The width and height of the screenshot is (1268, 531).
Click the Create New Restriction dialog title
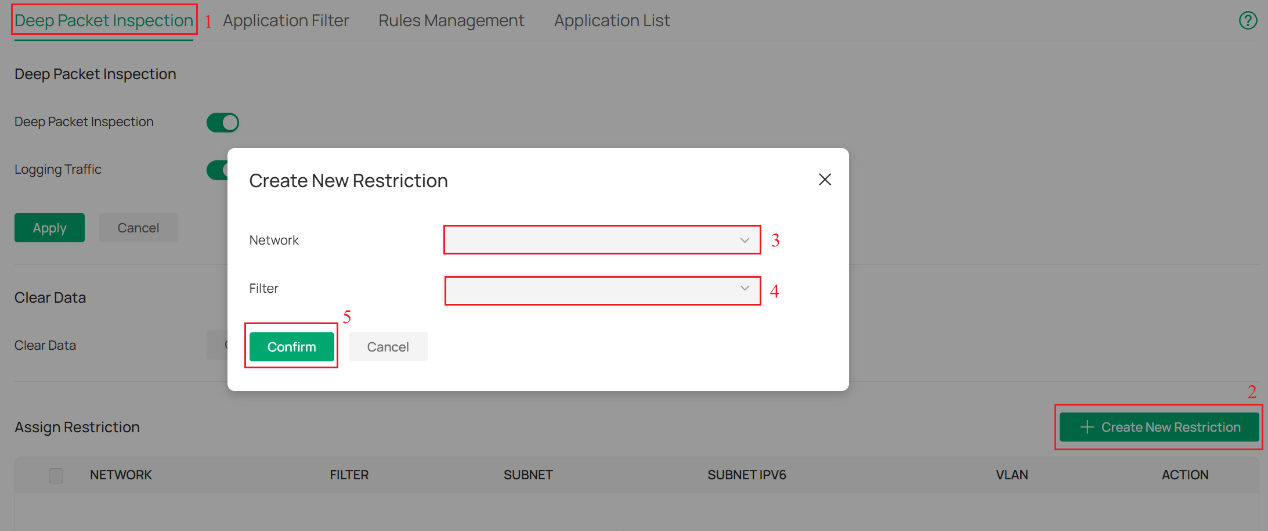(348, 181)
